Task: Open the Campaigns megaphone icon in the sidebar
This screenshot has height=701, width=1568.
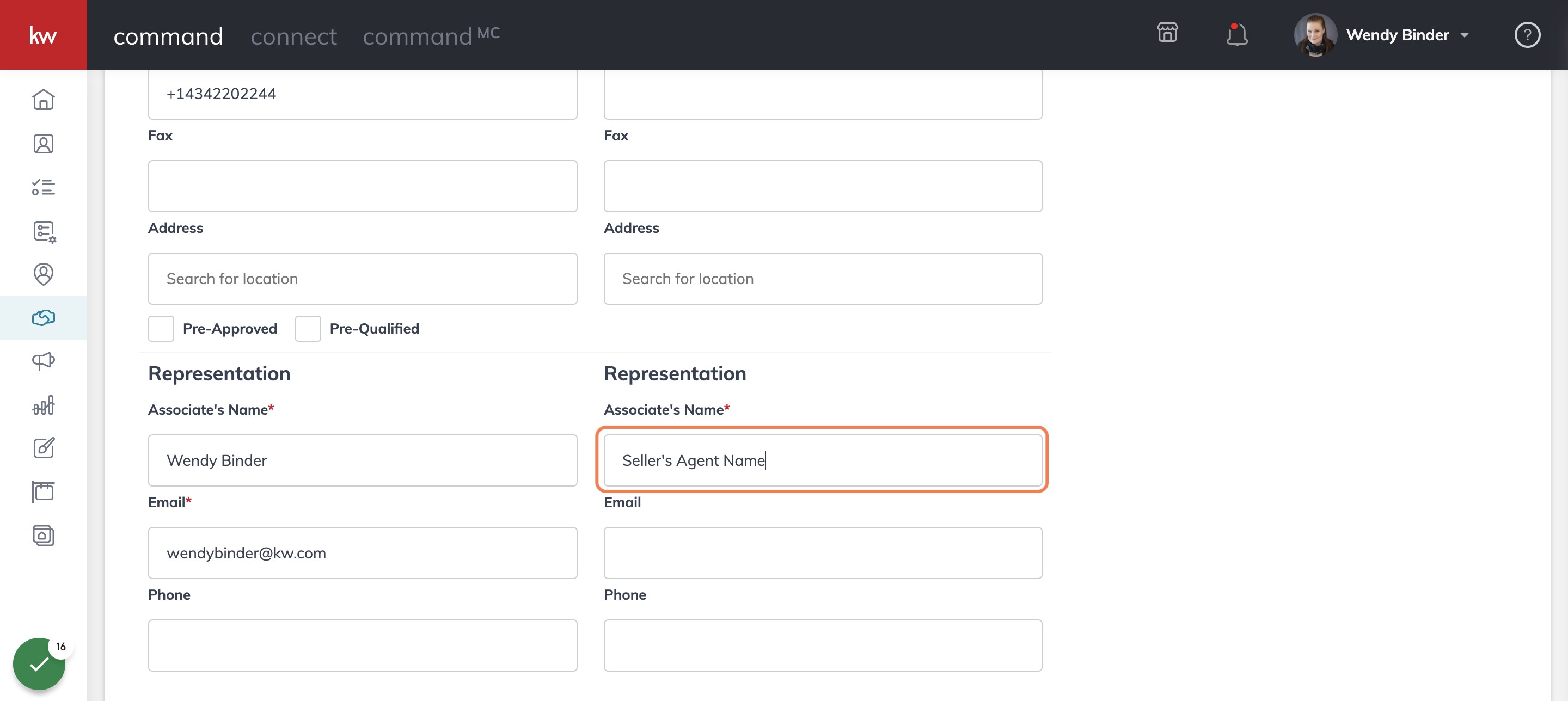Action: point(43,361)
